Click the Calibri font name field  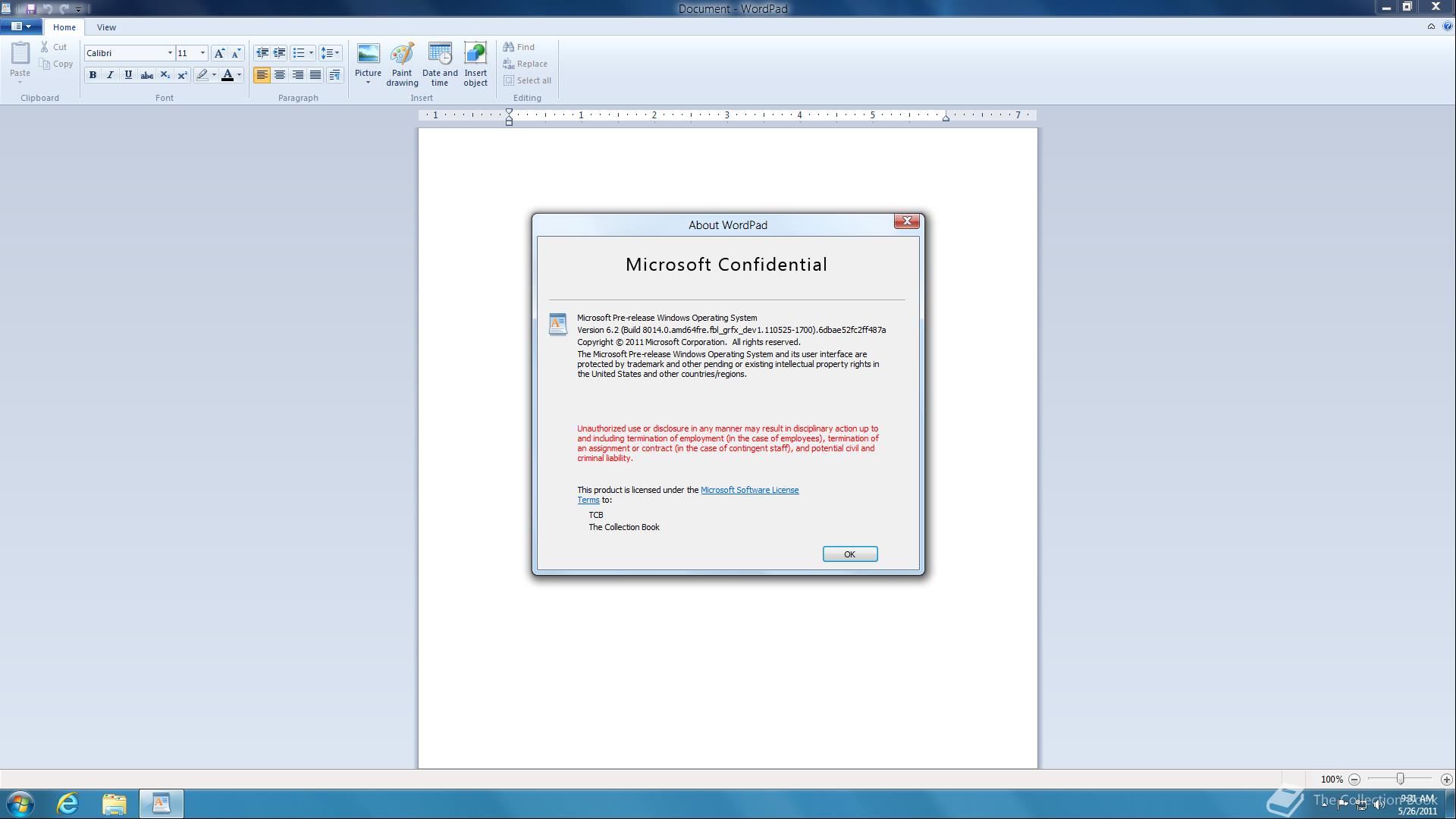(x=125, y=53)
